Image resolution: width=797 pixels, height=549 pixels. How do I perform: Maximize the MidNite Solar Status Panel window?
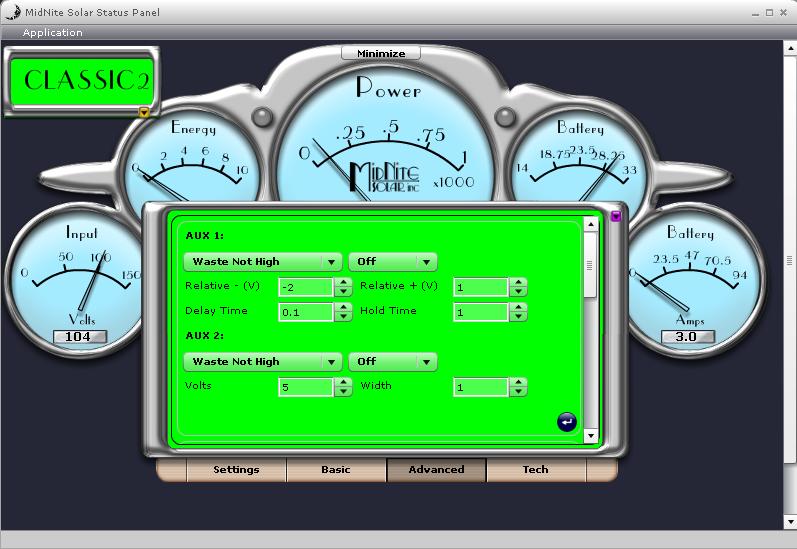(x=770, y=13)
